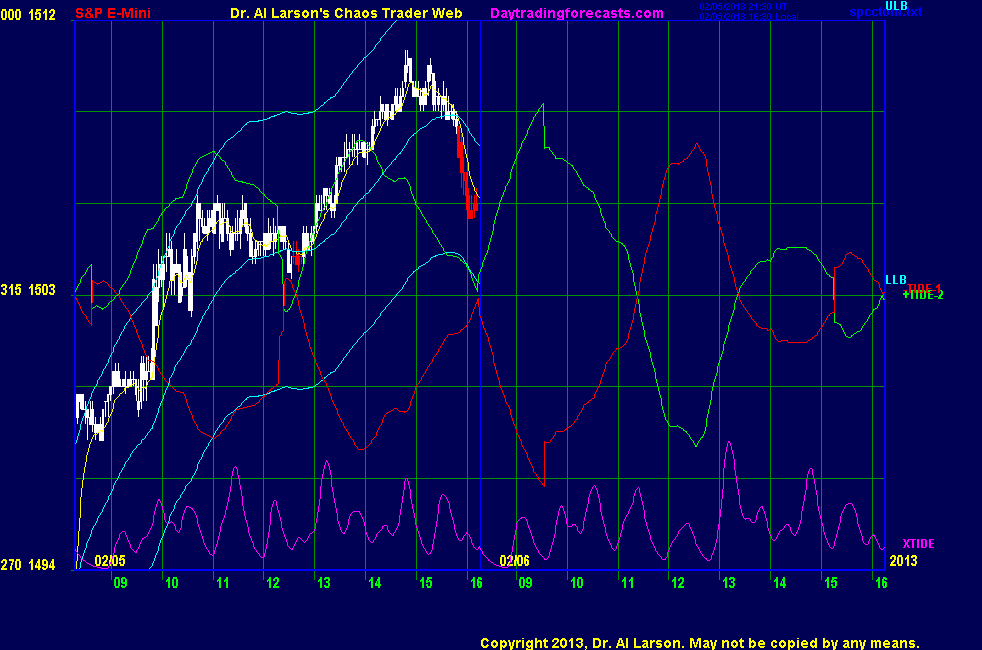Click the "000 1512" price axis label
Image resolution: width=982 pixels, height=650 pixels.
pos(28,14)
